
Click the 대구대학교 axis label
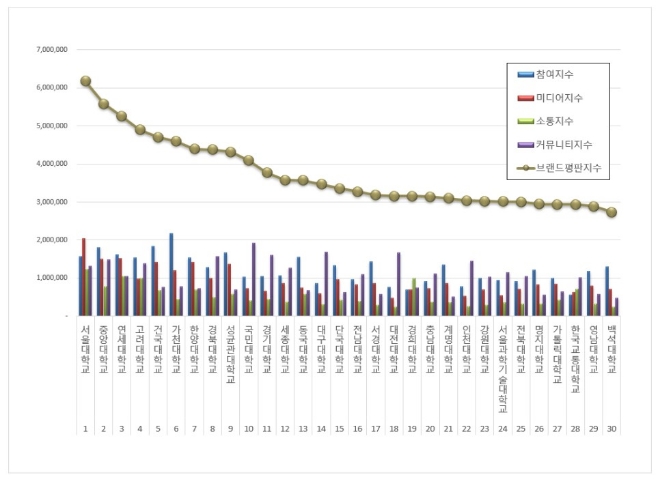coord(321,349)
